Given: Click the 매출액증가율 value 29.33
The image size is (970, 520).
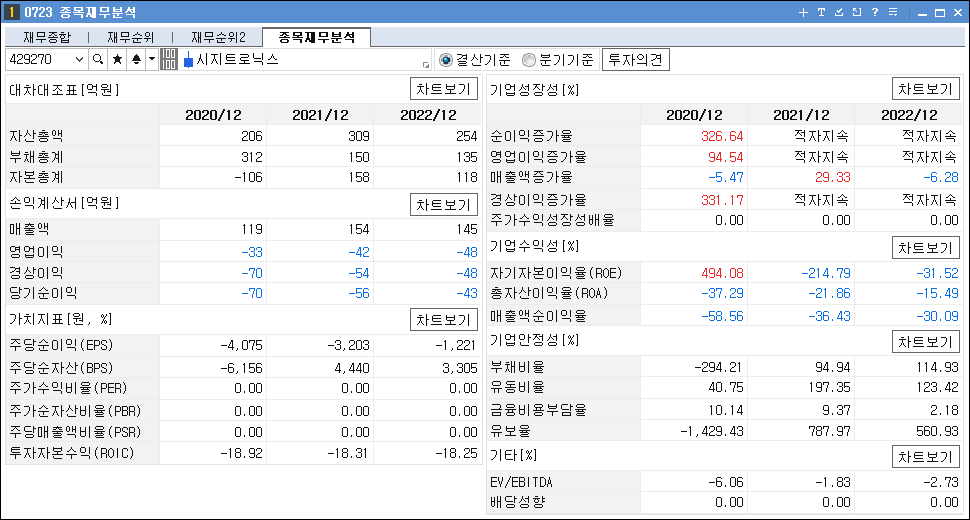Looking at the screenshot, I should pyautogui.click(x=833, y=177).
